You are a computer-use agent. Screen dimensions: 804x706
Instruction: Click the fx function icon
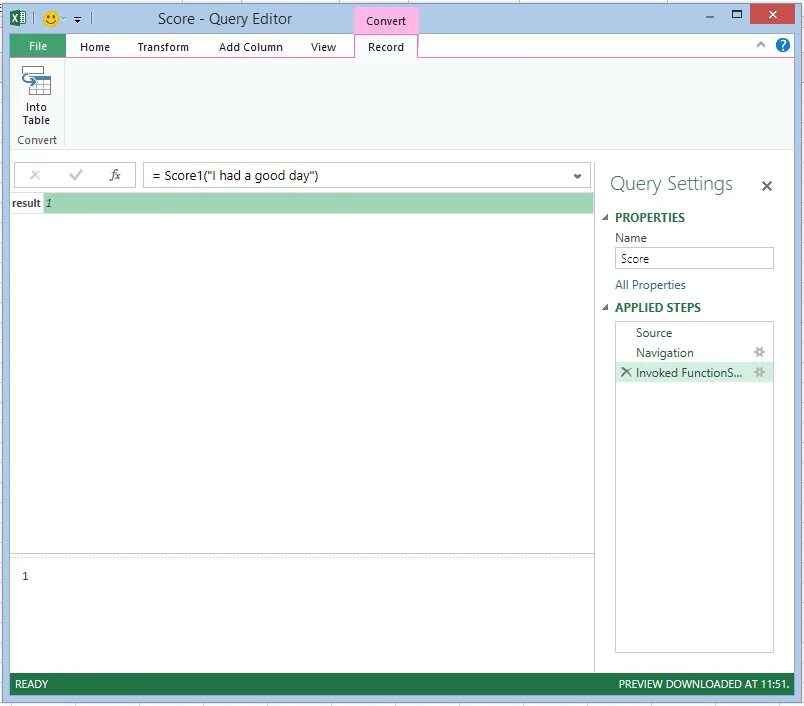[115, 175]
